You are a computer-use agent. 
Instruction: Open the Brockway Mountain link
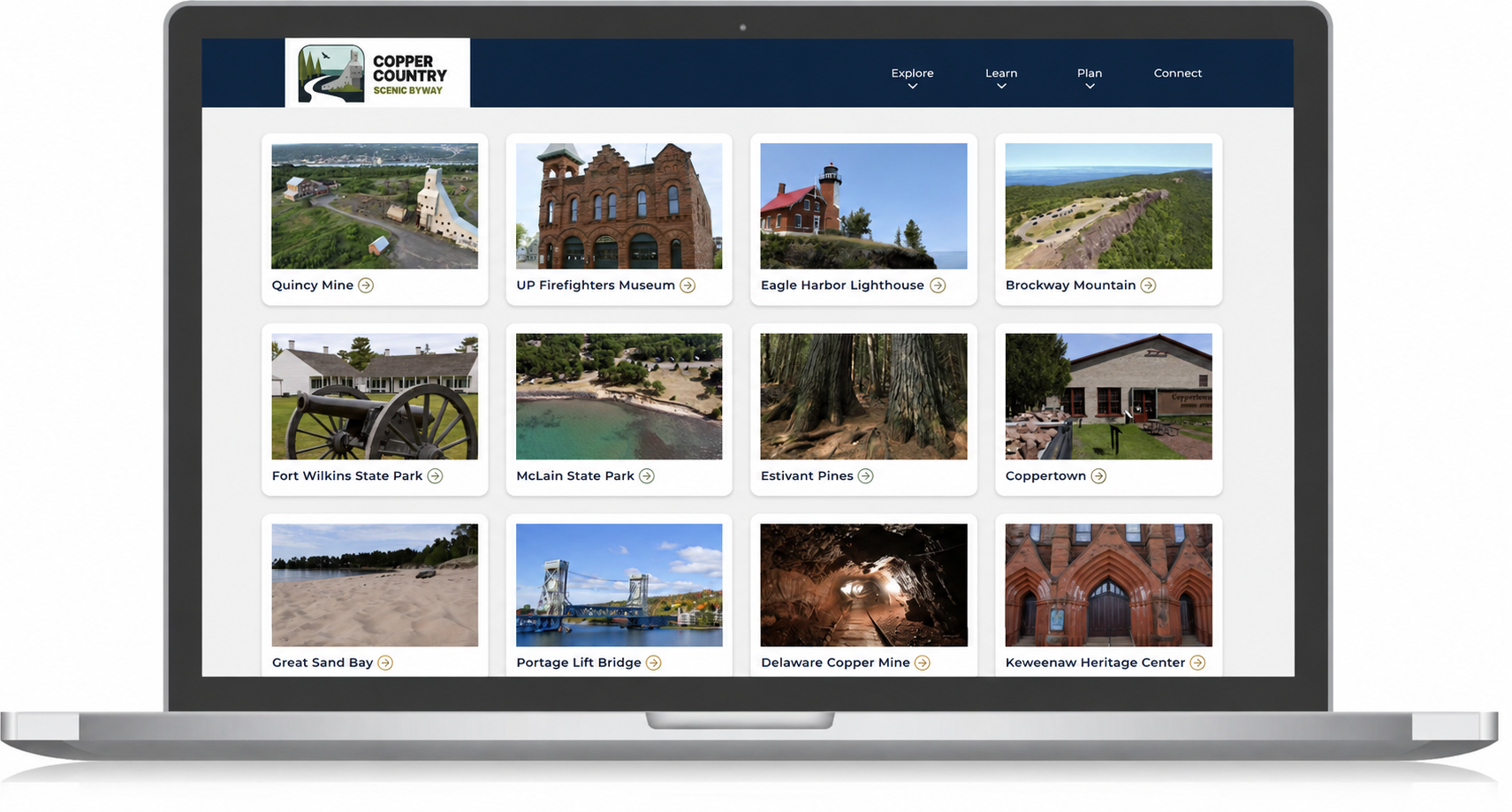point(1070,285)
